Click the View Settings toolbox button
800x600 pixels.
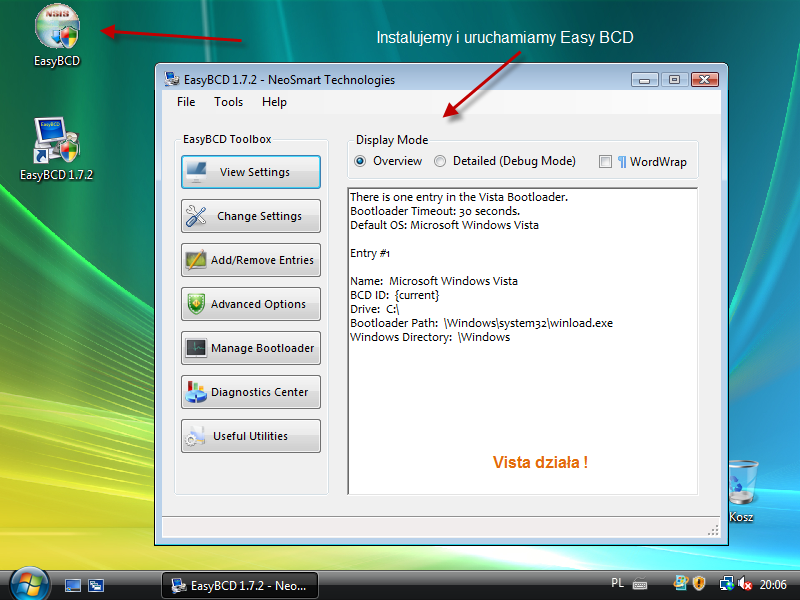pyautogui.click(x=251, y=172)
